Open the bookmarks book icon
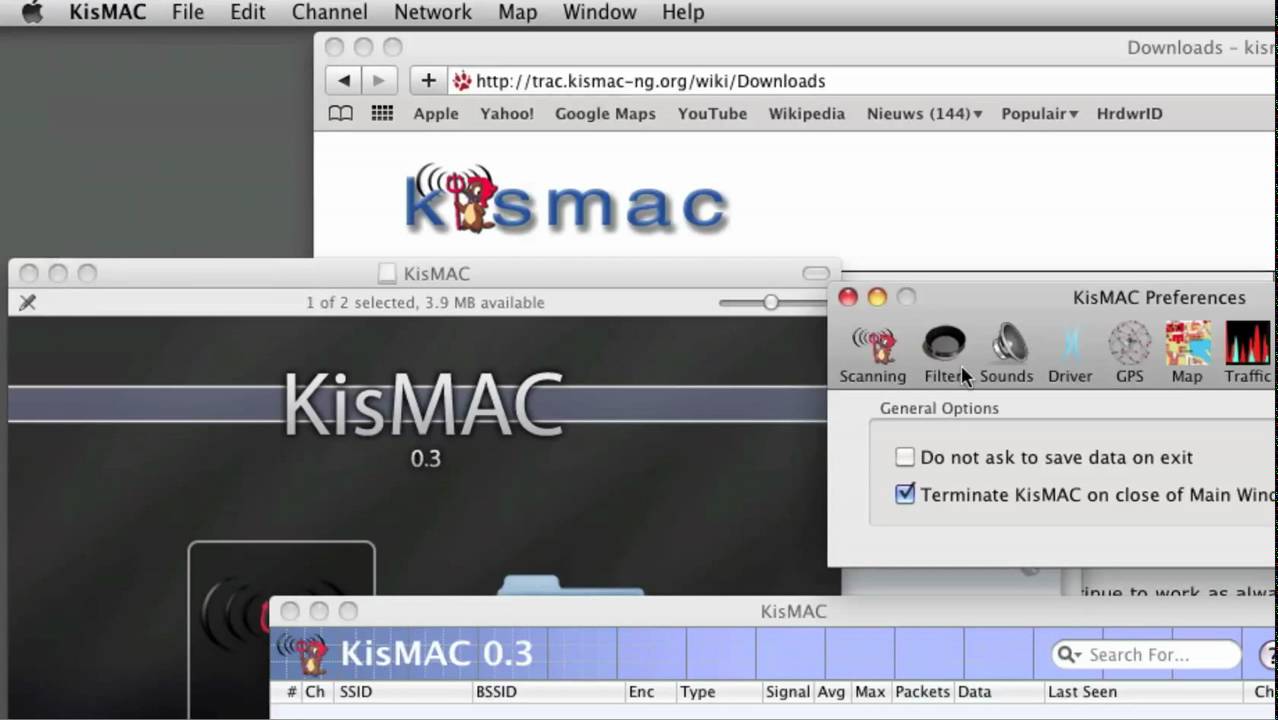Viewport: 1278px width, 720px height. pyautogui.click(x=341, y=114)
